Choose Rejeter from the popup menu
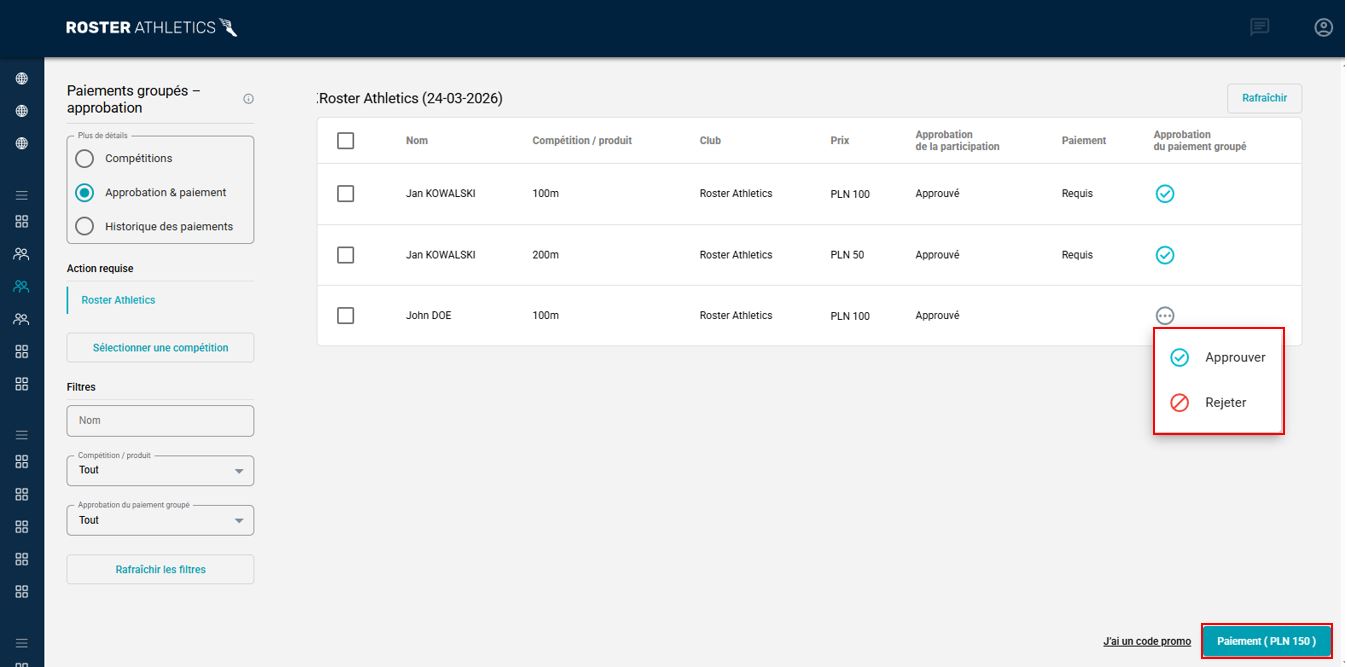Image resolution: width=1347 pixels, height=667 pixels. (1218, 402)
